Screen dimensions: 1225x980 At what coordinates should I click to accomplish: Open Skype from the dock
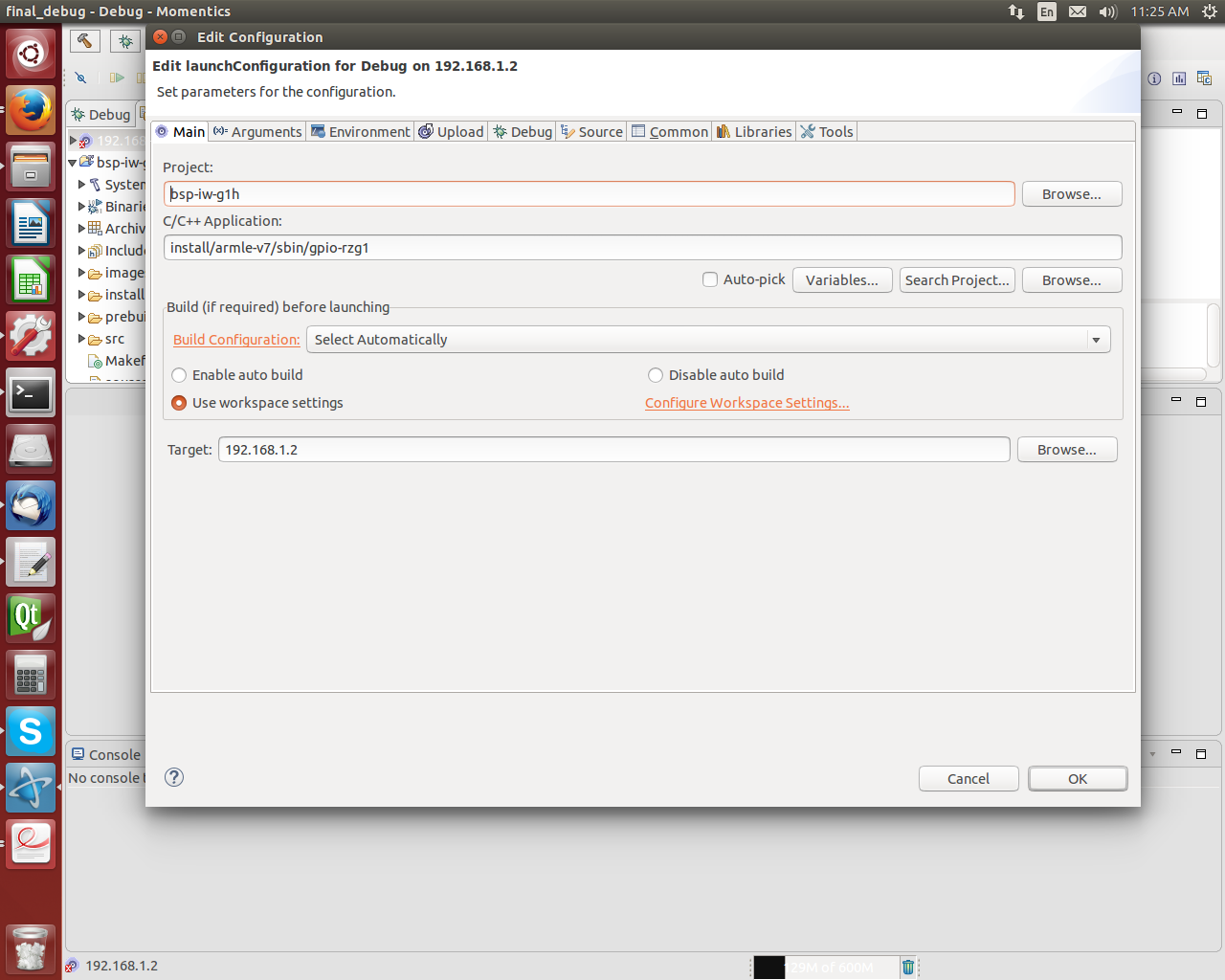pos(31,731)
